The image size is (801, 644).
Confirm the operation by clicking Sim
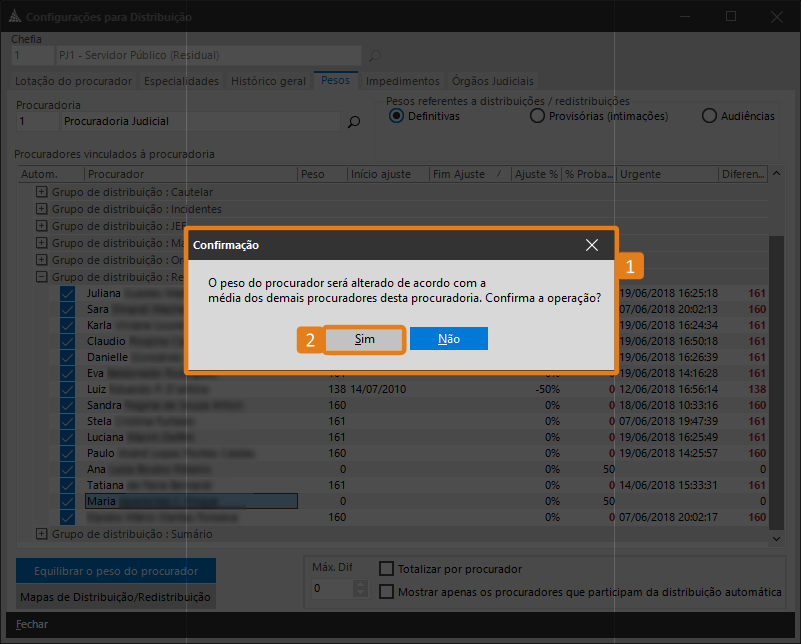point(365,339)
